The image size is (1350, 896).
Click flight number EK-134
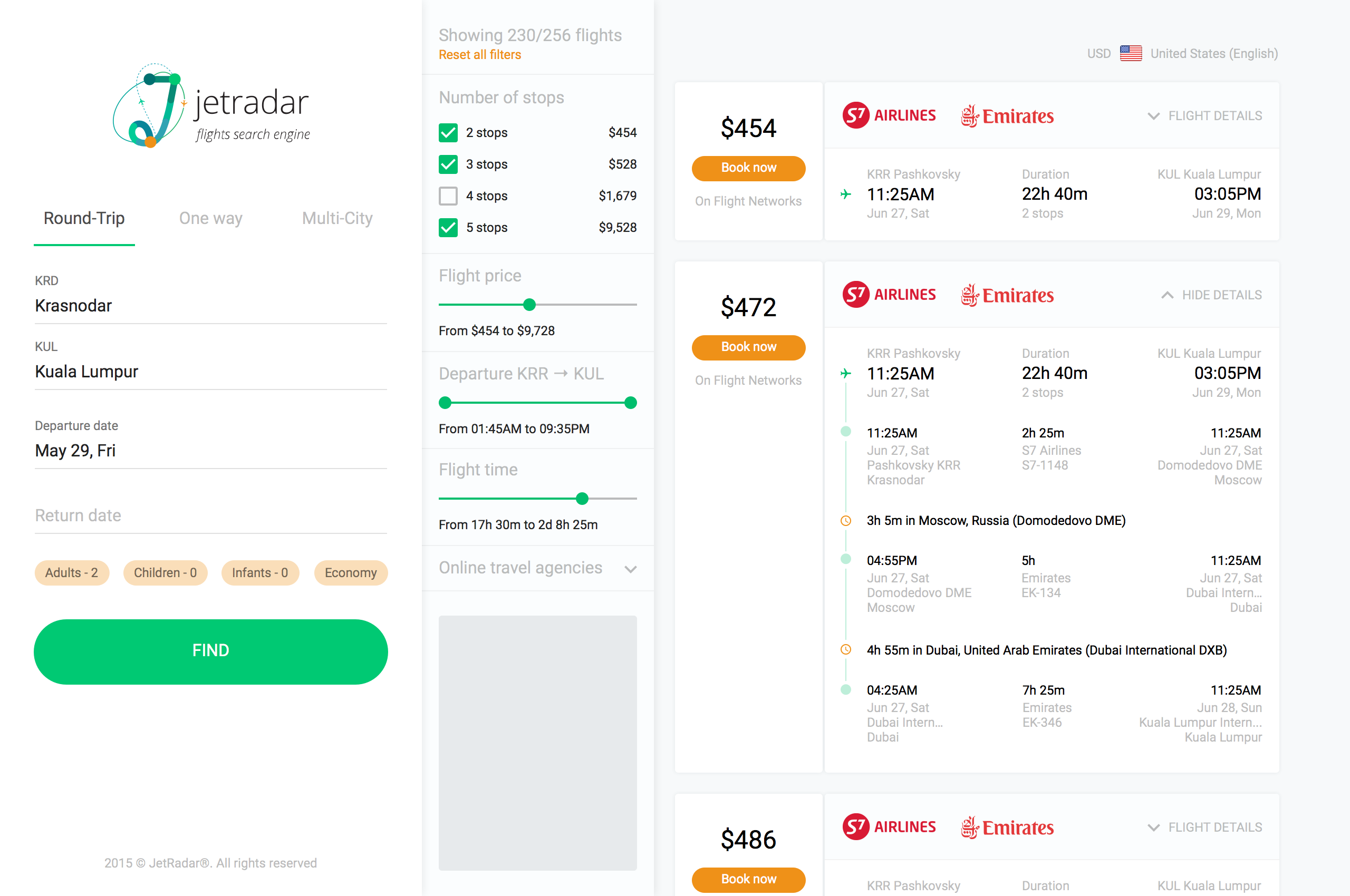tap(1041, 592)
